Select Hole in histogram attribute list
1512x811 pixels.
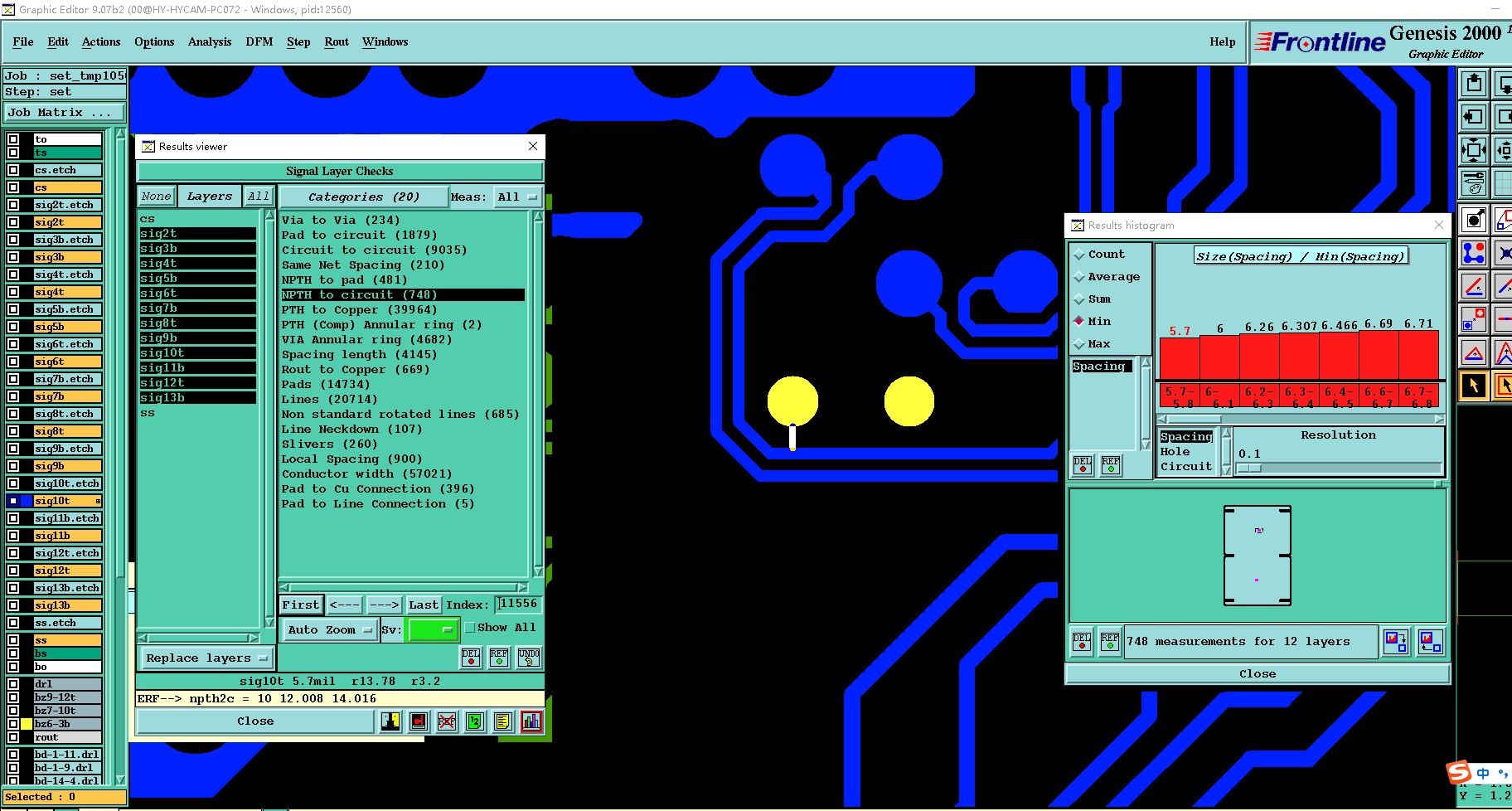point(1175,452)
